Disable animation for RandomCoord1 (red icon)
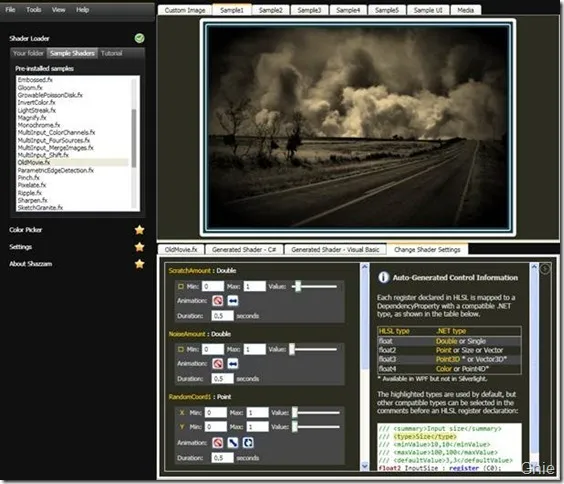This screenshot has width=564, height=484. (x=217, y=443)
